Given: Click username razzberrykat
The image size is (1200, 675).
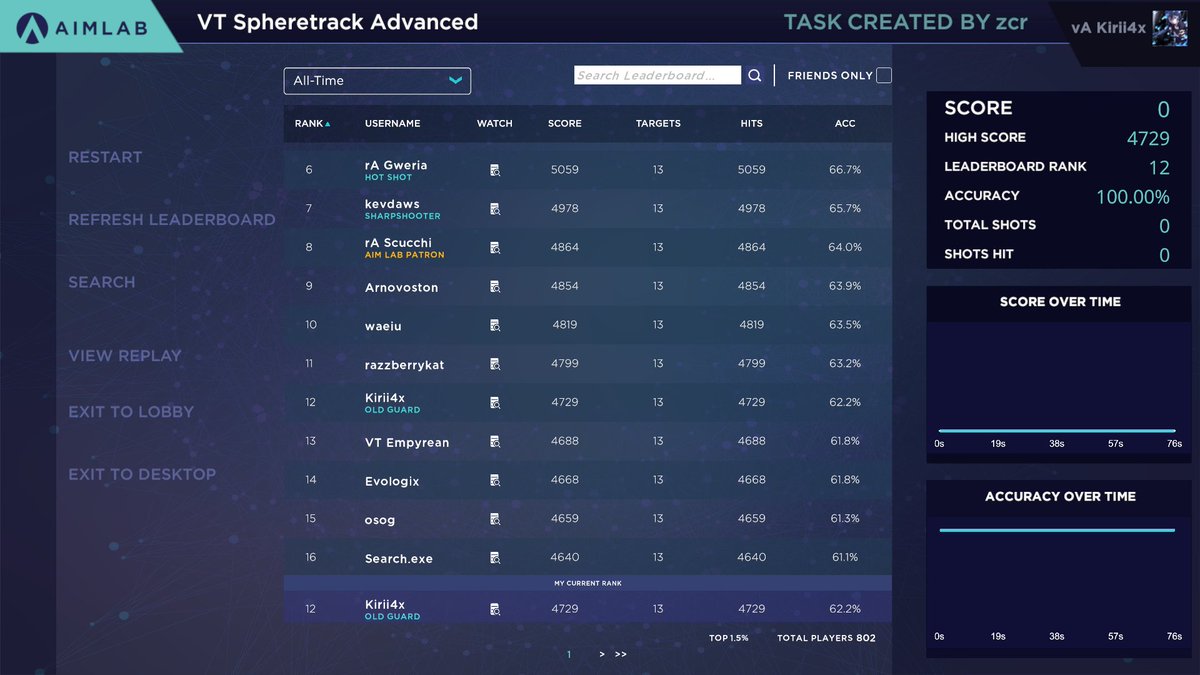Looking at the screenshot, I should [404, 365].
